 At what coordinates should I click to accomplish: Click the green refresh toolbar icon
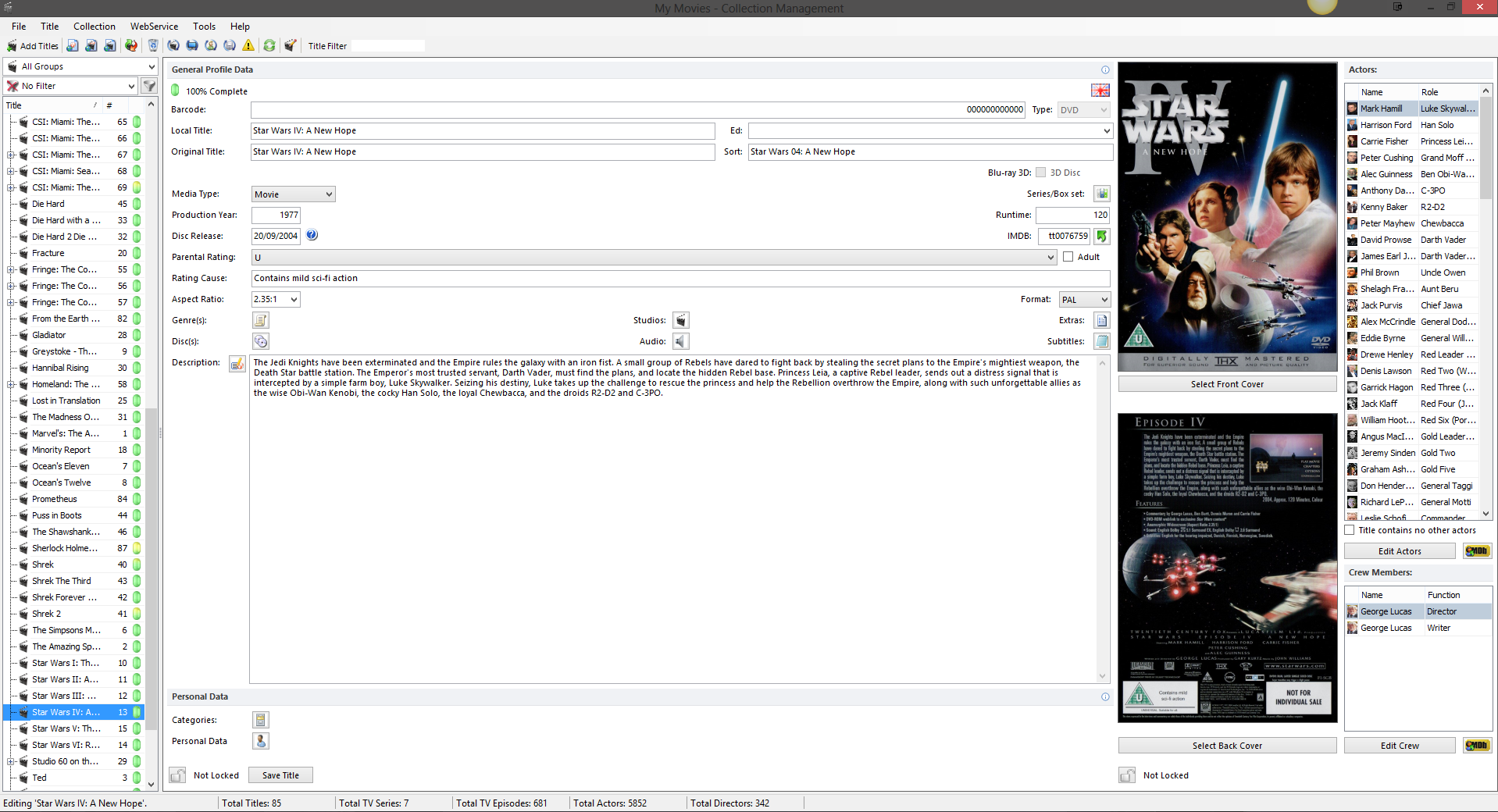click(x=269, y=46)
